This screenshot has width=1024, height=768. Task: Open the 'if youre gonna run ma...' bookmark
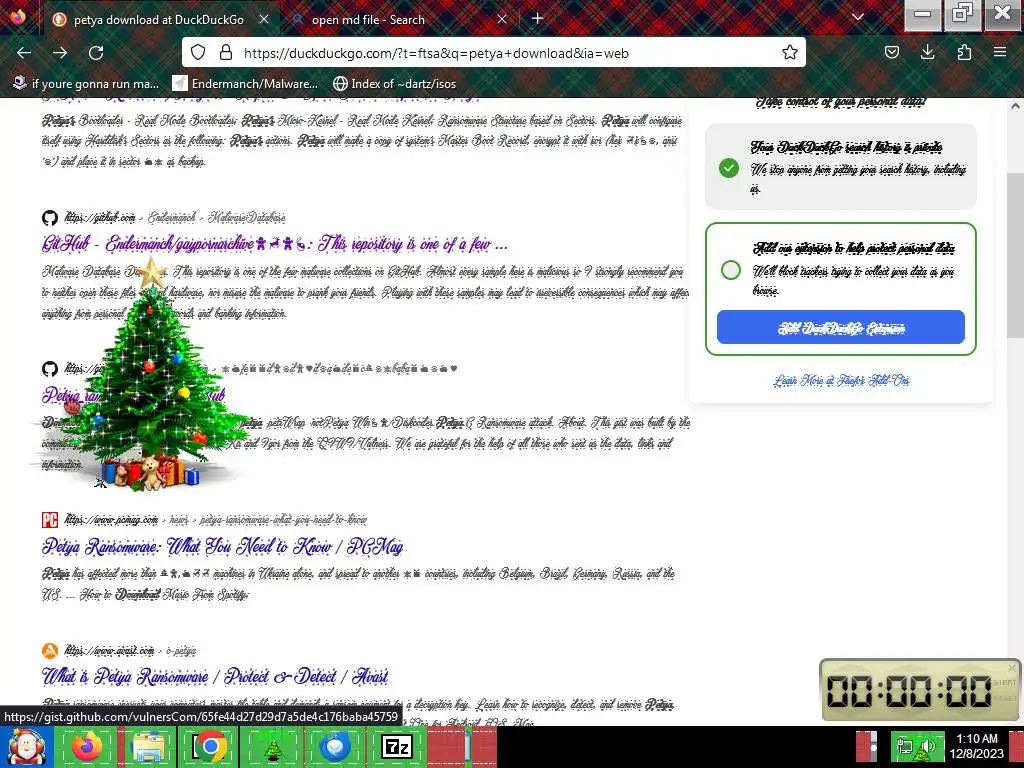pyautogui.click(x=86, y=84)
